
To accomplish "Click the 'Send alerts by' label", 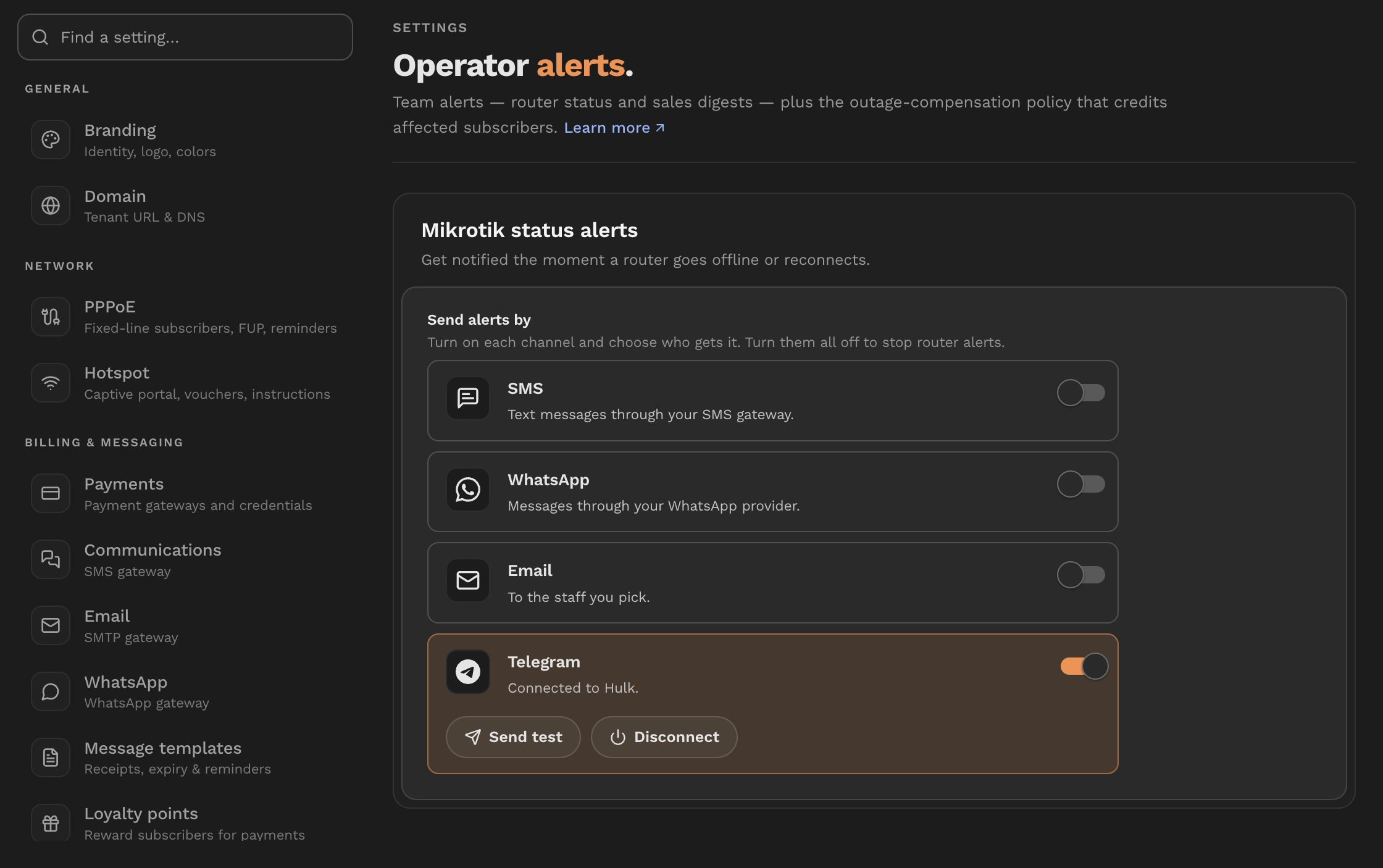I will (478, 320).
